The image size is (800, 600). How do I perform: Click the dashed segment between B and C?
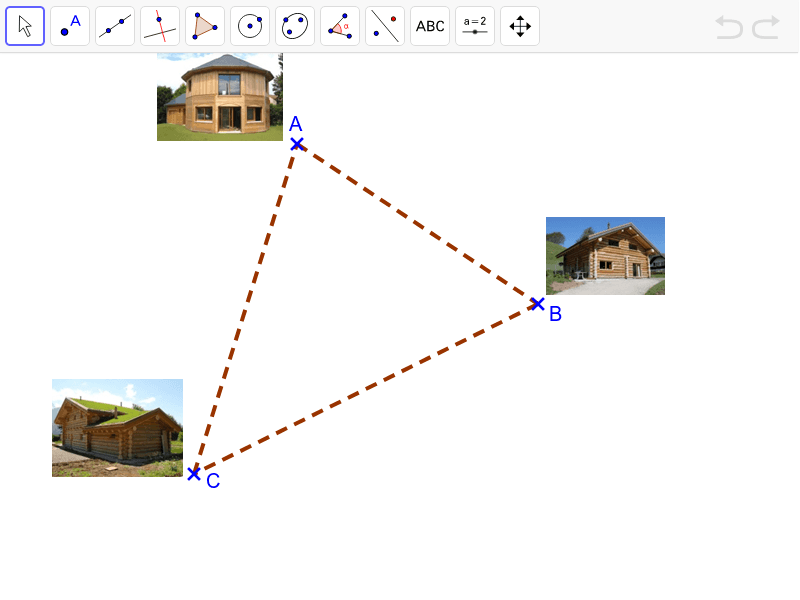[365, 388]
